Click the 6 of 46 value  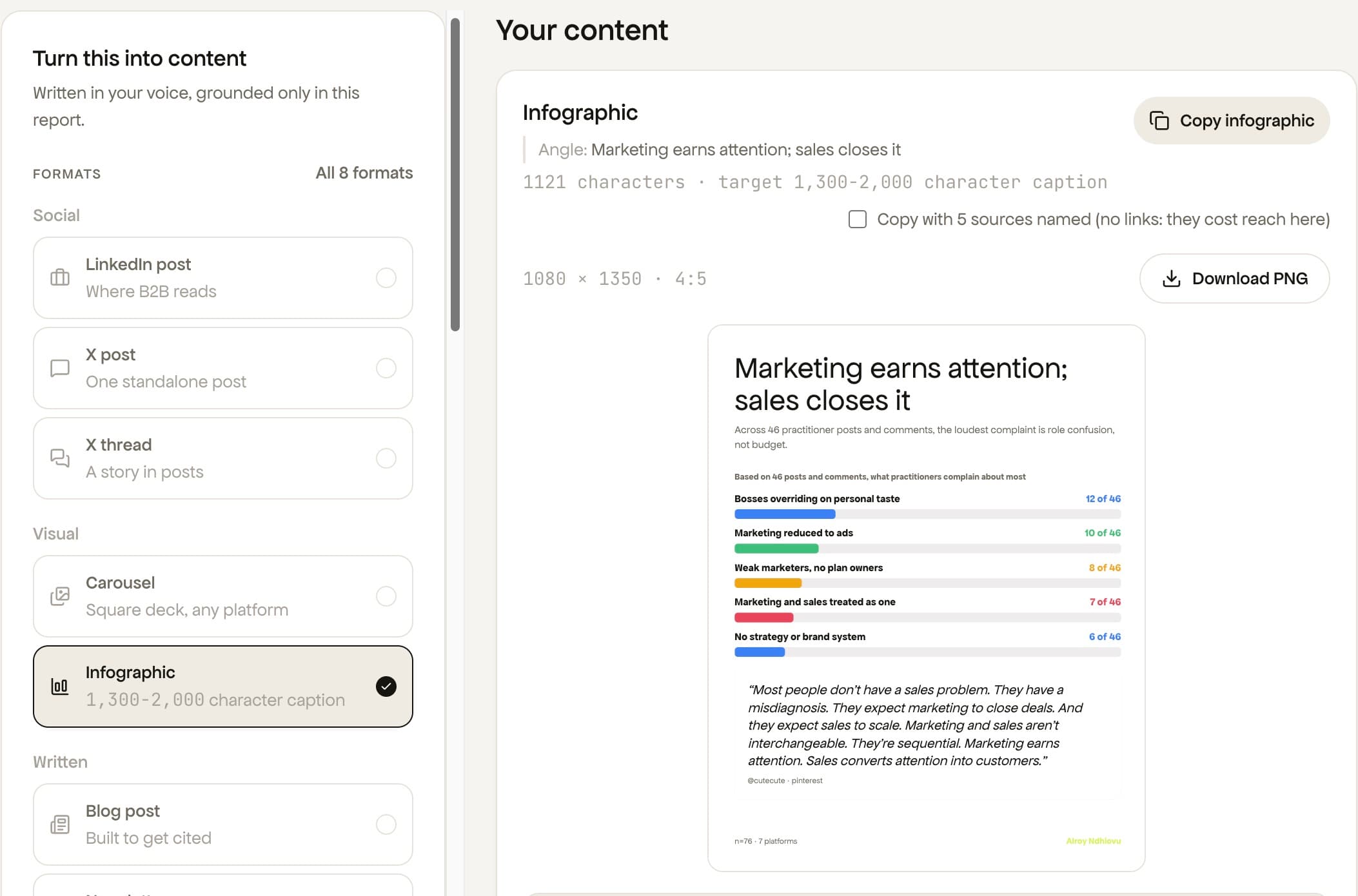point(1105,637)
